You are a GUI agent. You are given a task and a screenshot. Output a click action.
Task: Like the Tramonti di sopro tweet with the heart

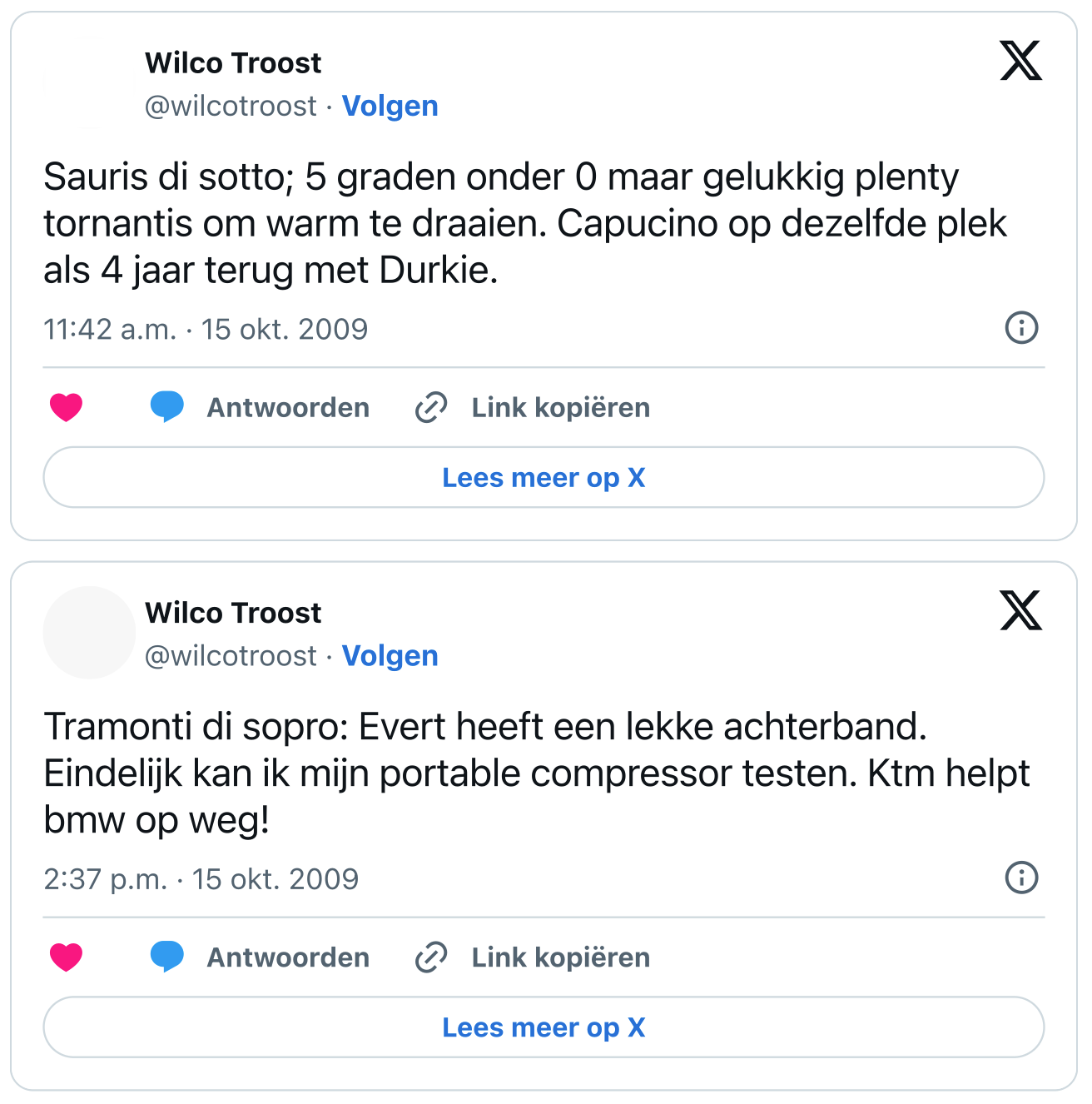67,957
